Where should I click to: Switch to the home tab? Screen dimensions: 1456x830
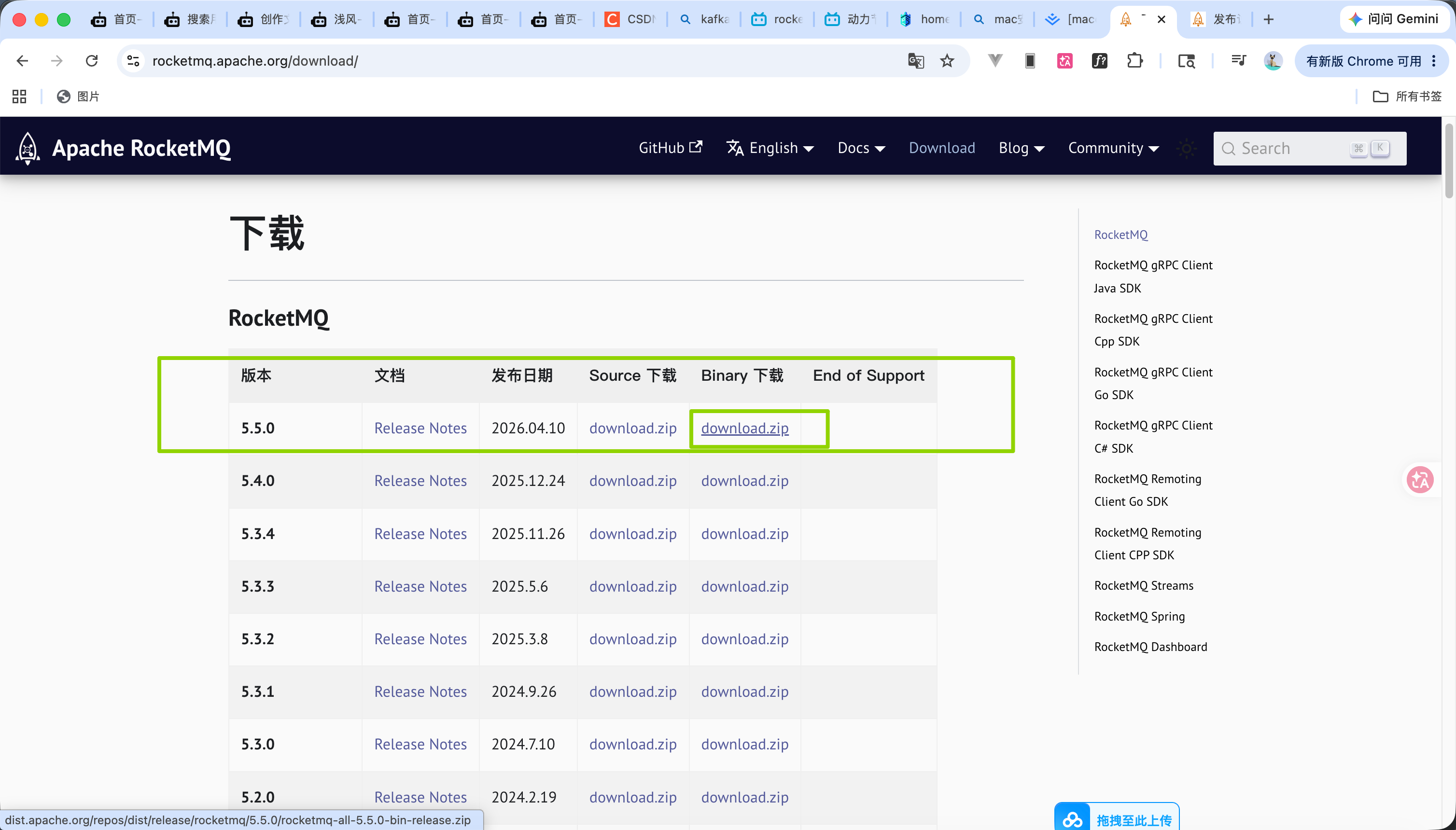(924, 19)
